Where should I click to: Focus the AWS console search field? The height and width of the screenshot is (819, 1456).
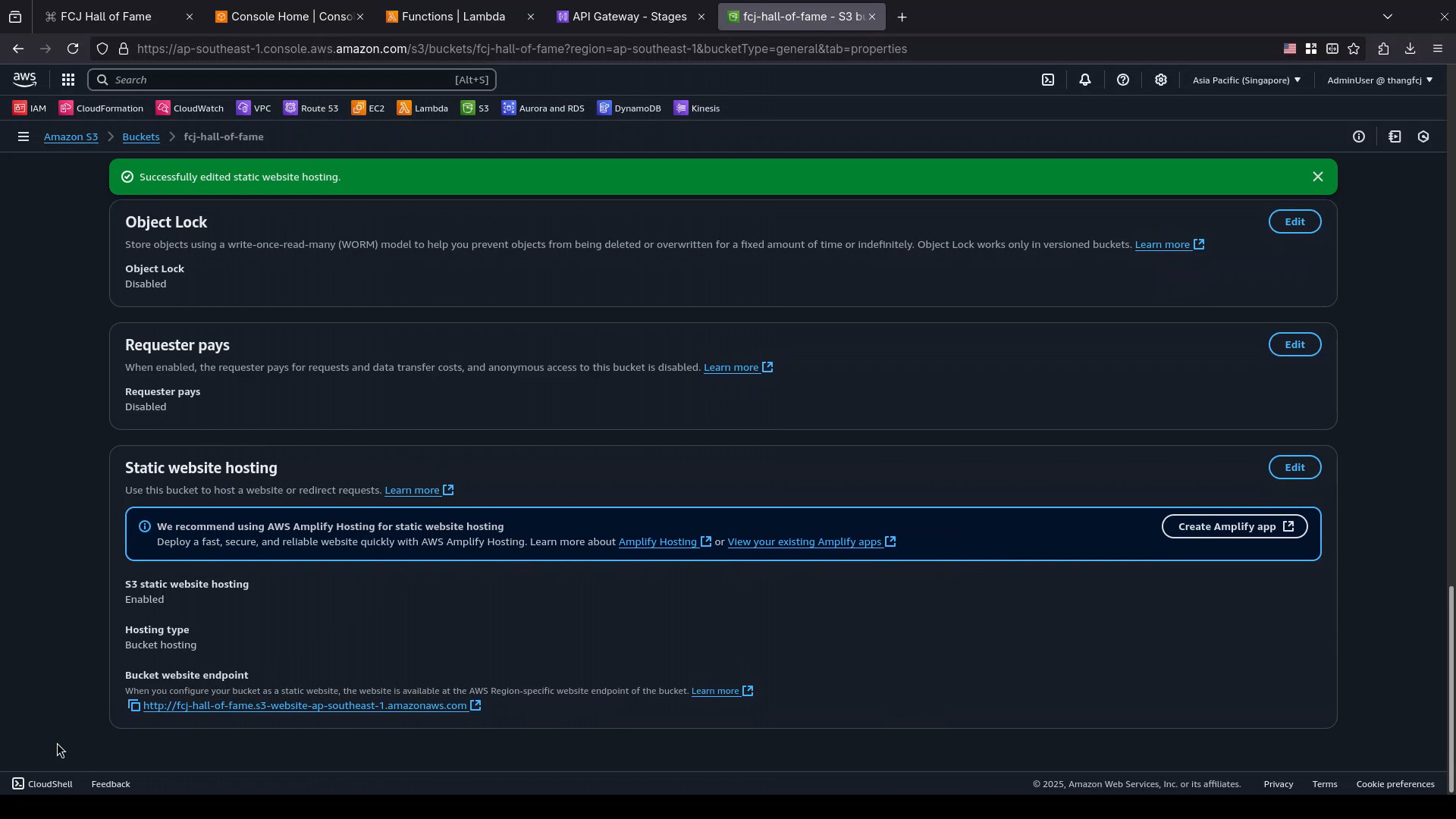[x=292, y=80]
